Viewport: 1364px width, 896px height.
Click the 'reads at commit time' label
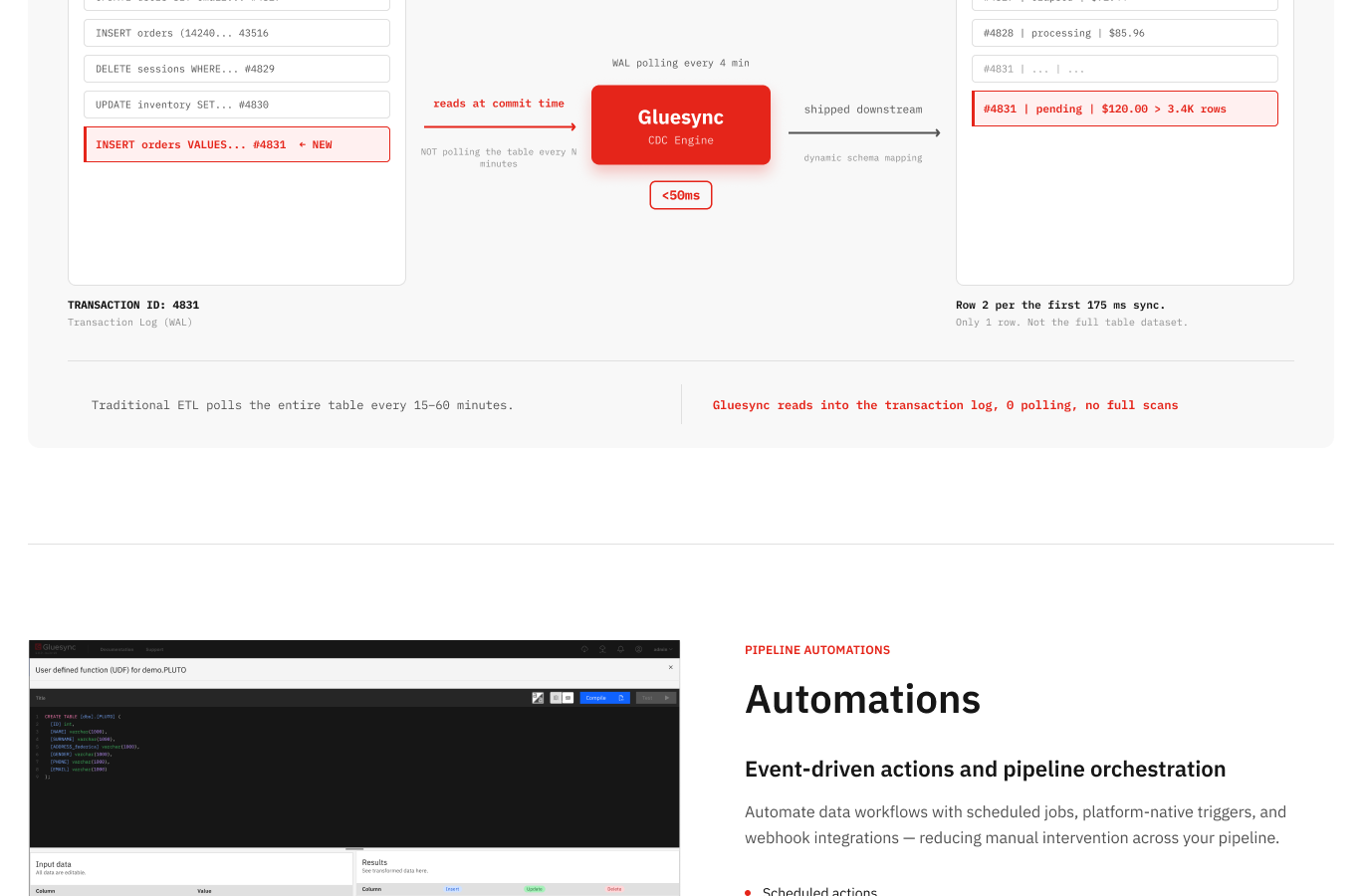499,104
